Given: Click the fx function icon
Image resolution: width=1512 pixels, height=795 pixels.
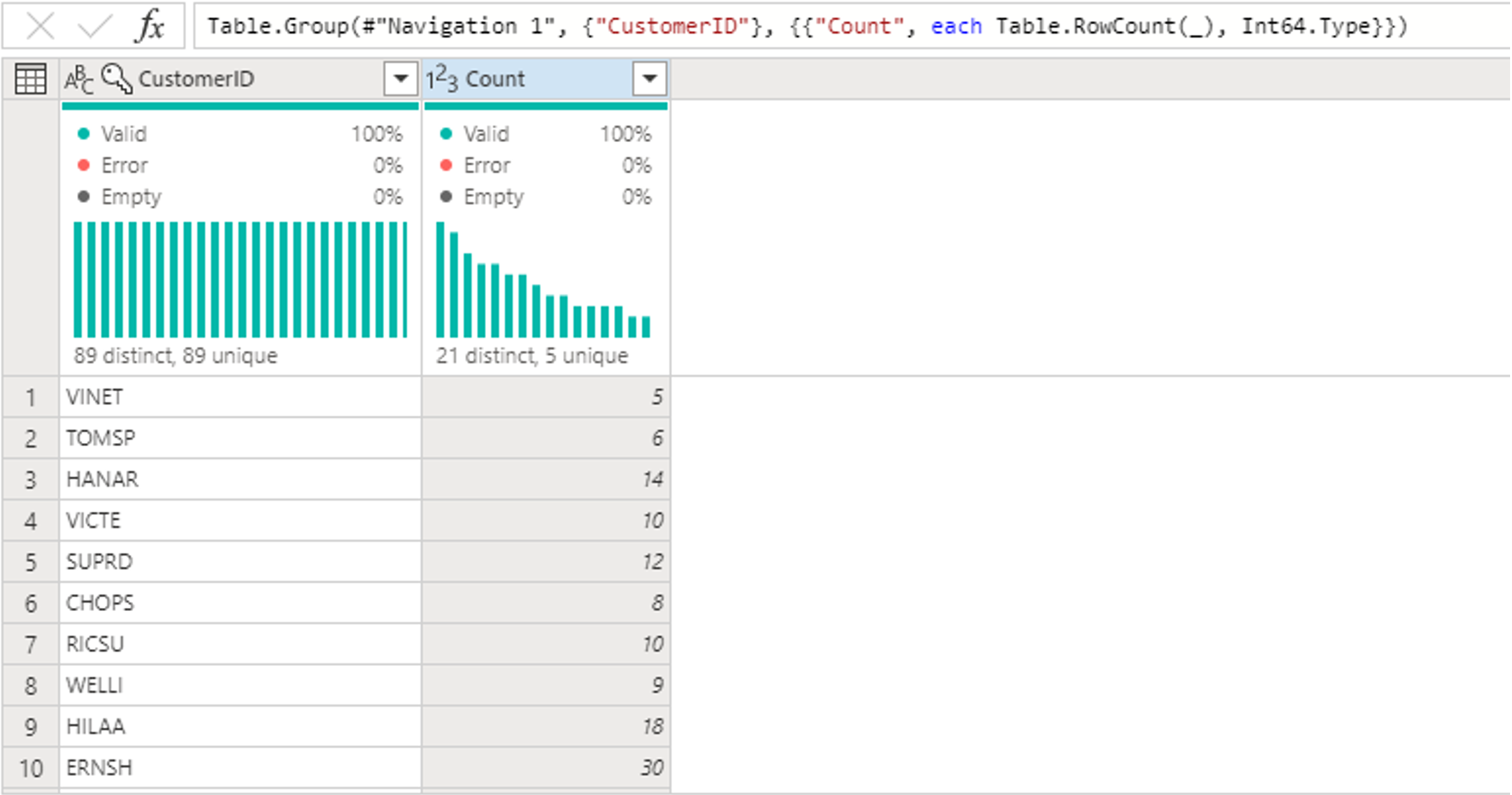Looking at the screenshot, I should tap(150, 27).
